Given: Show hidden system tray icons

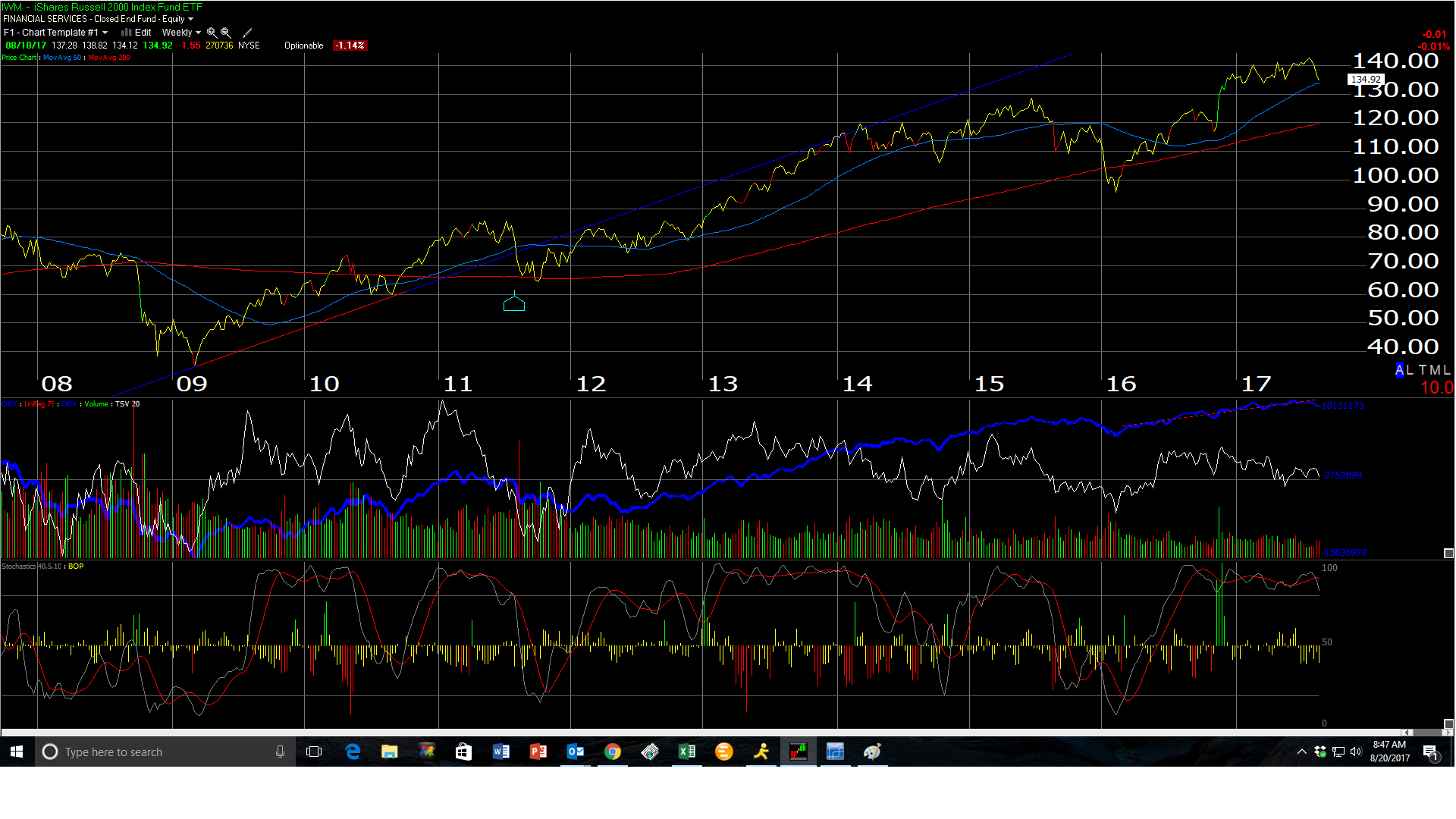Looking at the screenshot, I should [x=1302, y=752].
